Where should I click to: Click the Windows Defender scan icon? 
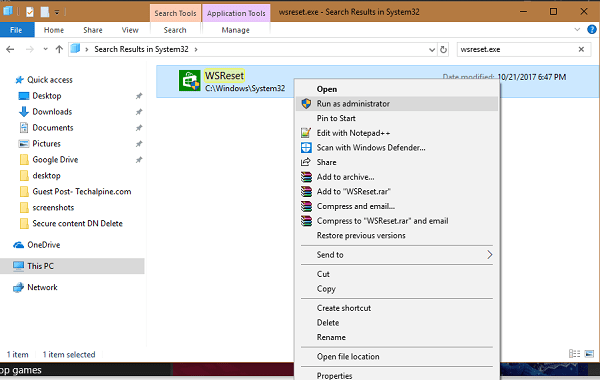[306, 148]
